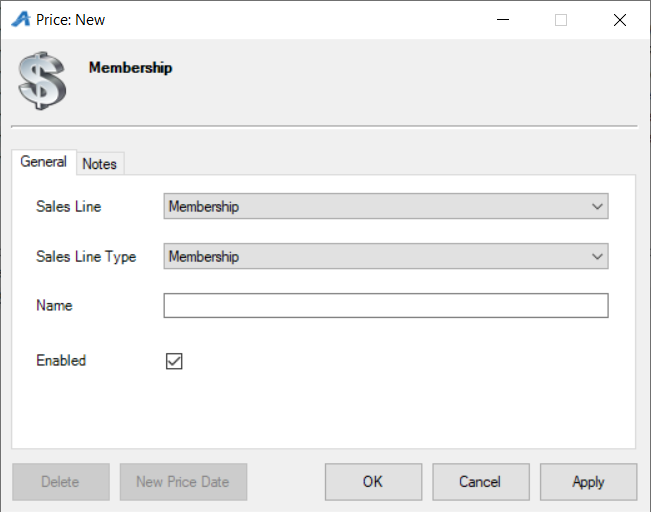Viewport: 651px width, 512px height.
Task: Confirm with the OK button
Action: pos(373,482)
